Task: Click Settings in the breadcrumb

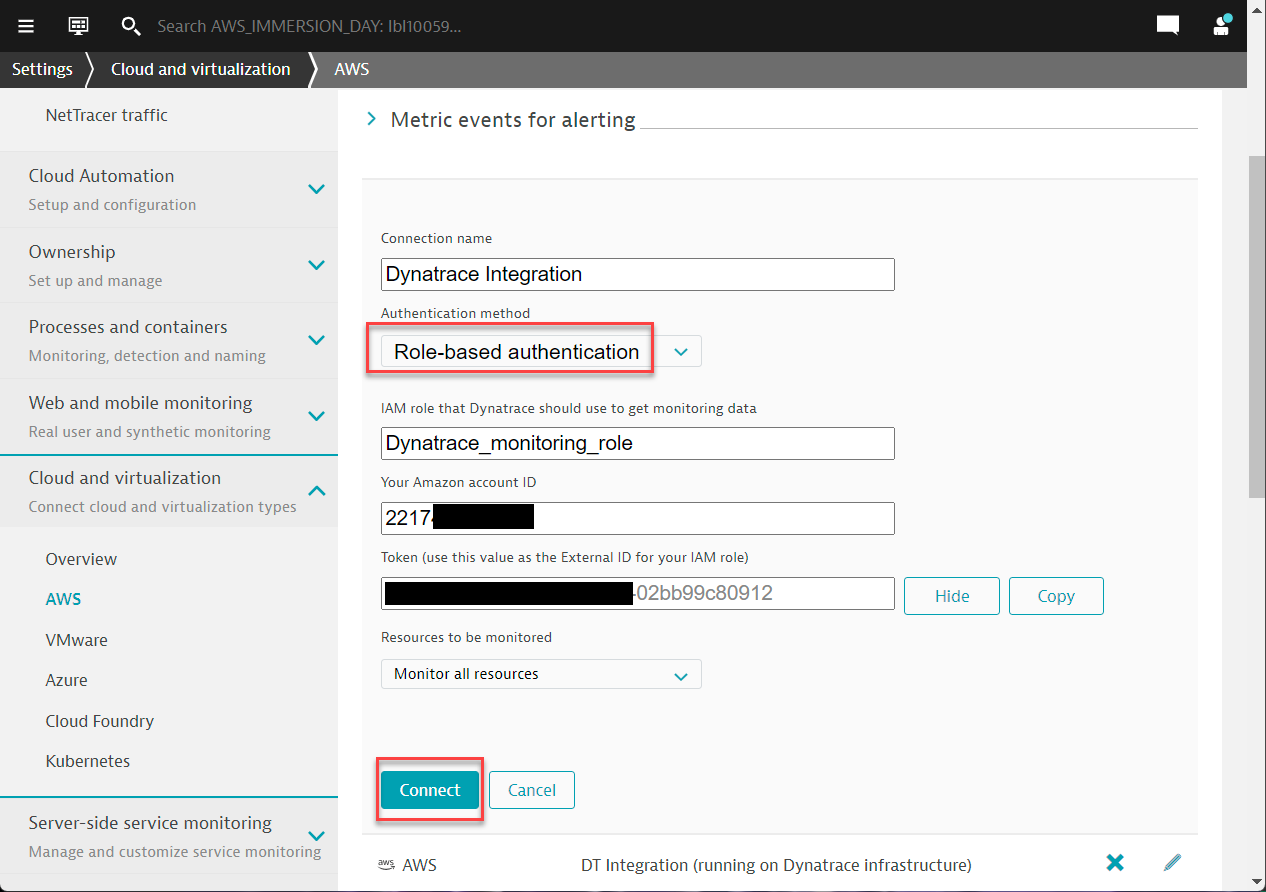Action: pyautogui.click(x=42, y=69)
